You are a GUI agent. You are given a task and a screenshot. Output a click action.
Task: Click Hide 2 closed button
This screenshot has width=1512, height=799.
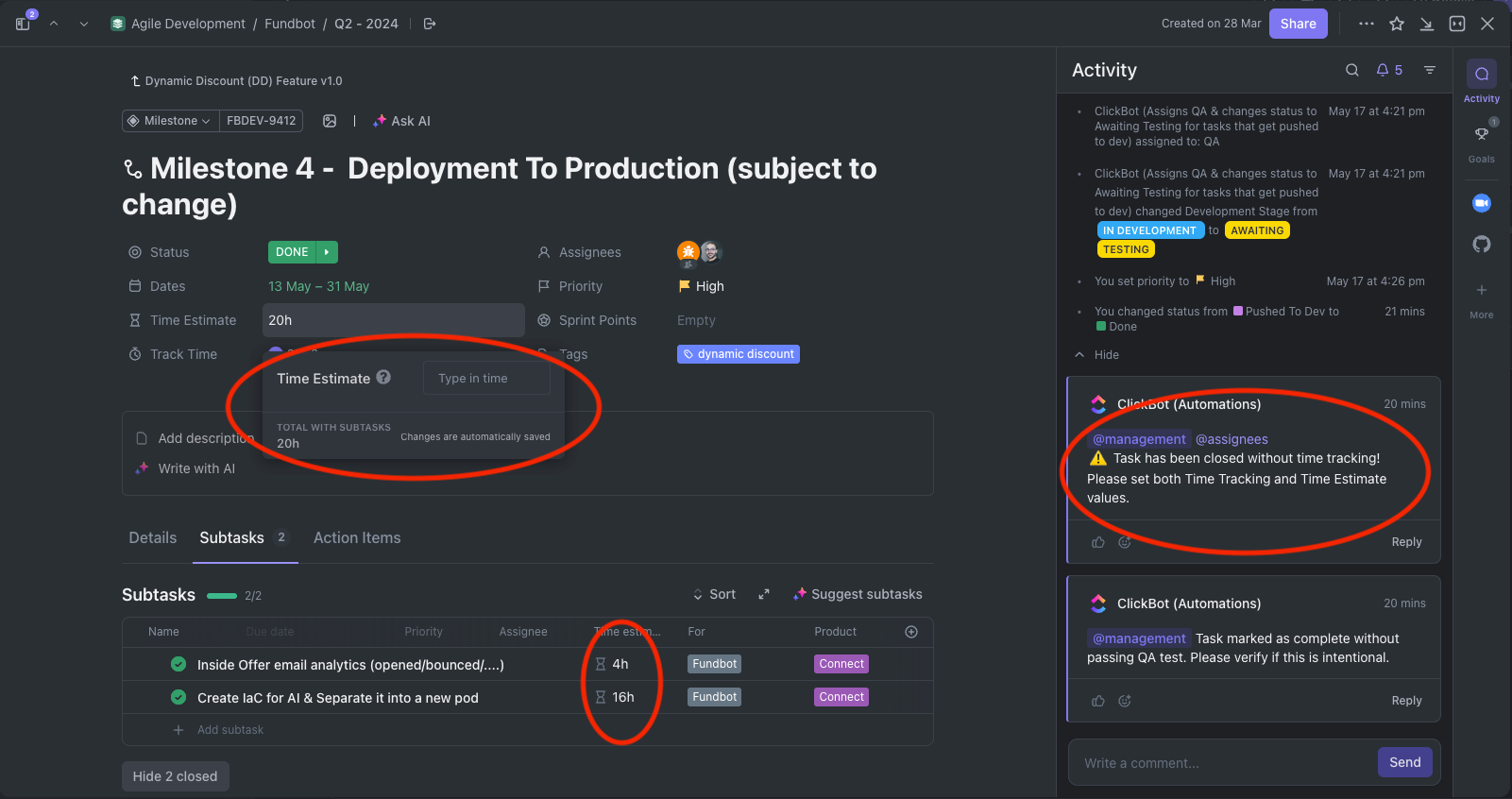click(176, 776)
